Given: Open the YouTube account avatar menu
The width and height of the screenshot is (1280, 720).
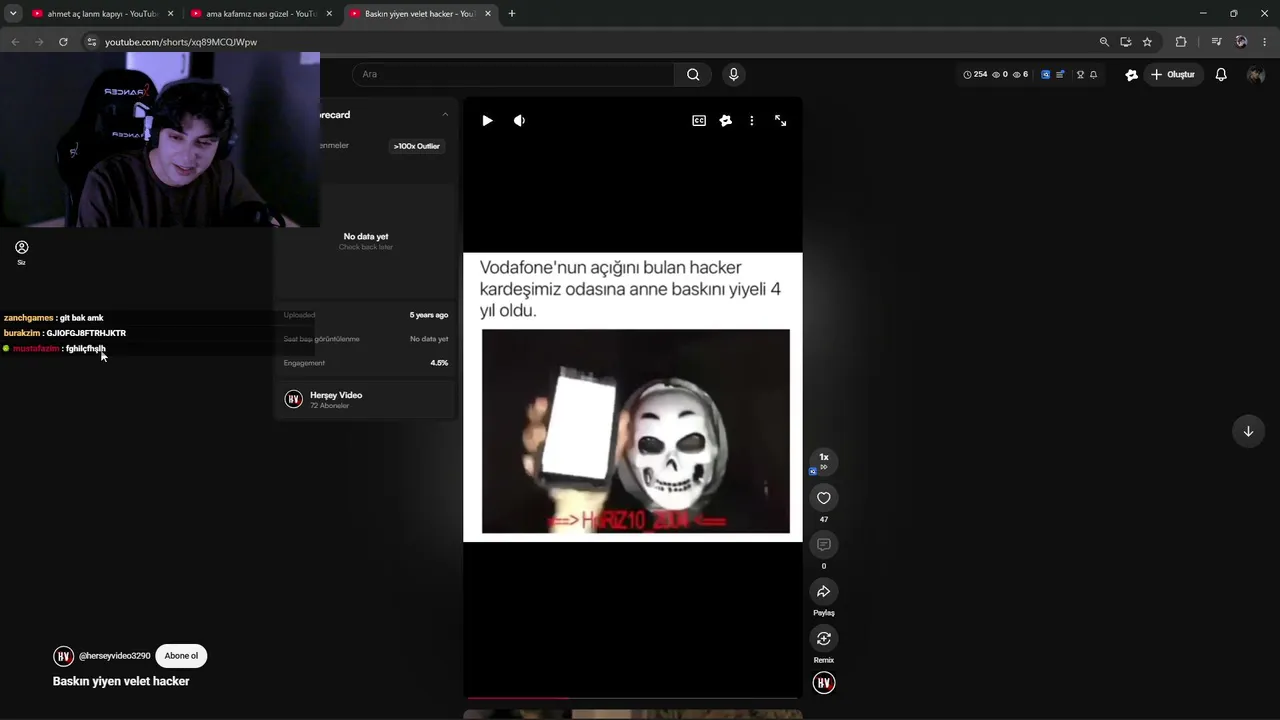Looking at the screenshot, I should point(1256,75).
